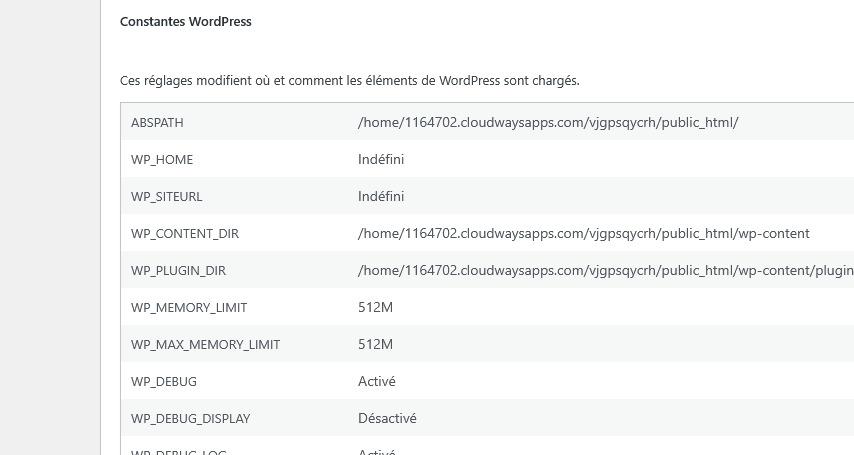
Task: Select the WP_PLUGIN_DIR constant label
Action: [x=180, y=271]
